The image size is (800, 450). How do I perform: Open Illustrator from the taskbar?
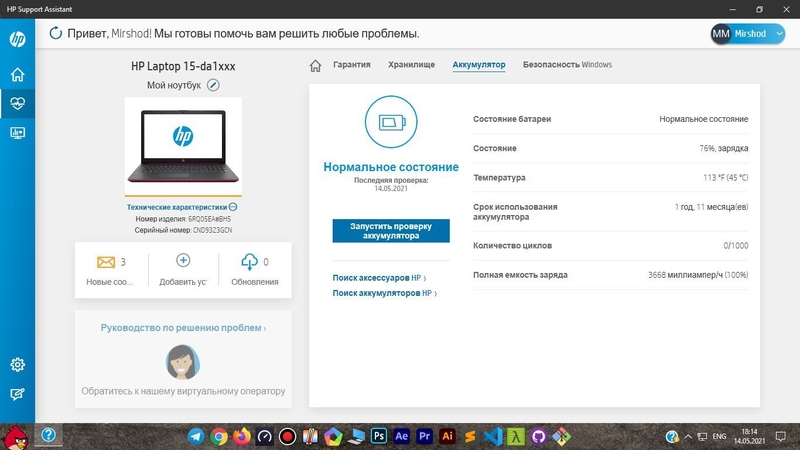(x=447, y=436)
